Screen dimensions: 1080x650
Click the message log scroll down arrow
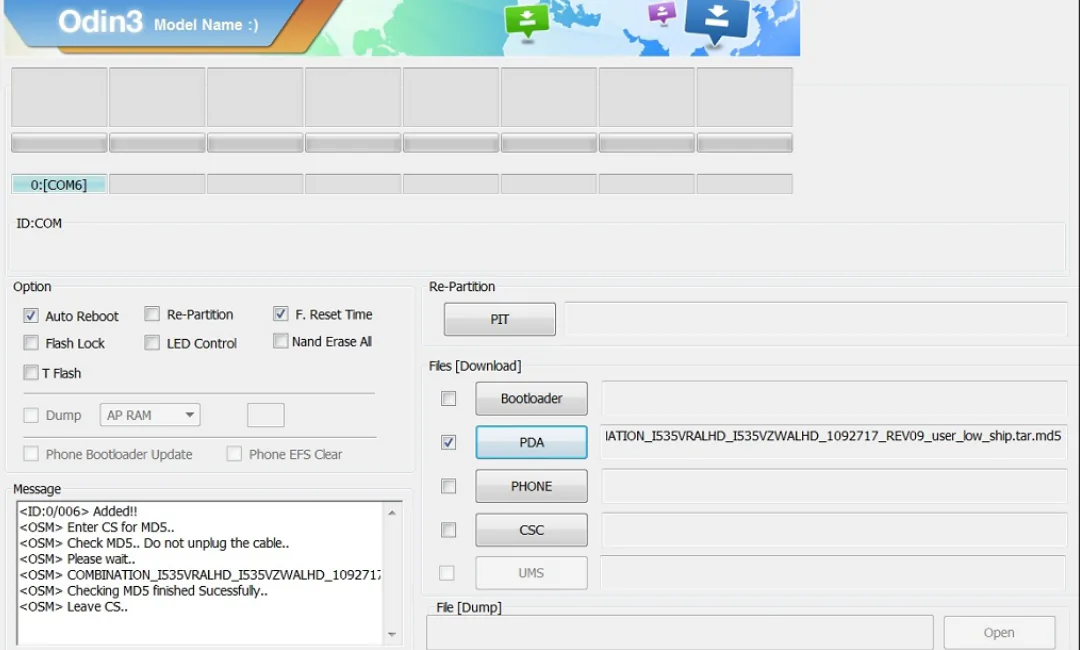coord(392,634)
